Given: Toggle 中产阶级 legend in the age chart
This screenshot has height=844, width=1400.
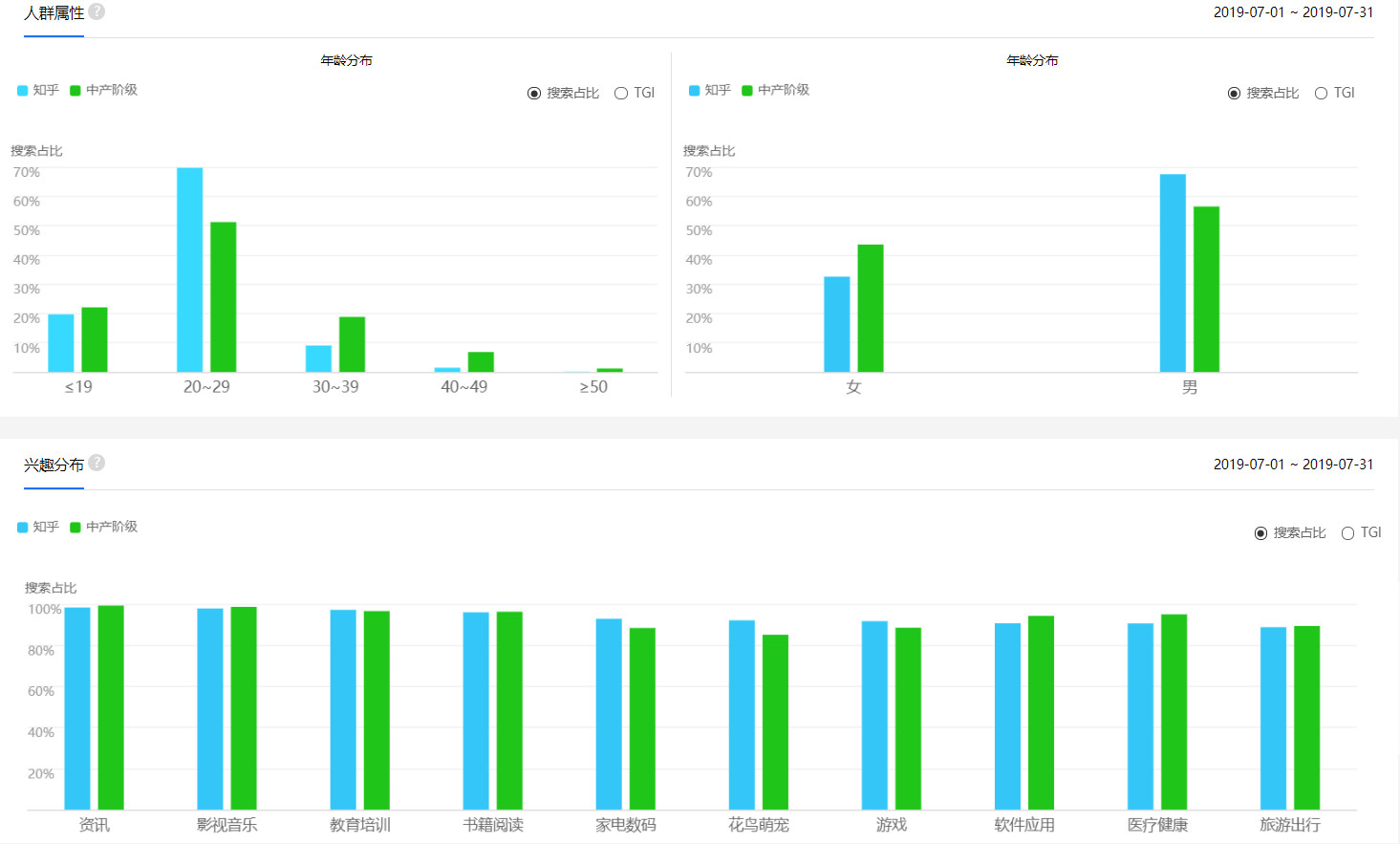Looking at the screenshot, I should point(103,90).
